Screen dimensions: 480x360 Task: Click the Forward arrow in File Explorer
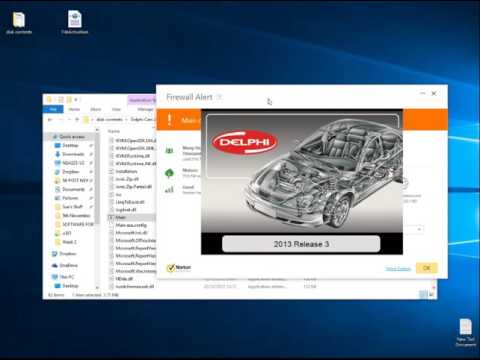tap(61, 119)
